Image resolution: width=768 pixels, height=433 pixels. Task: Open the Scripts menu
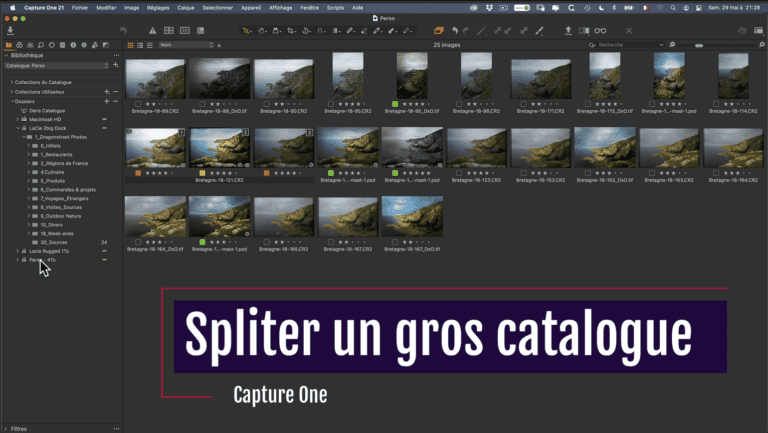point(336,8)
